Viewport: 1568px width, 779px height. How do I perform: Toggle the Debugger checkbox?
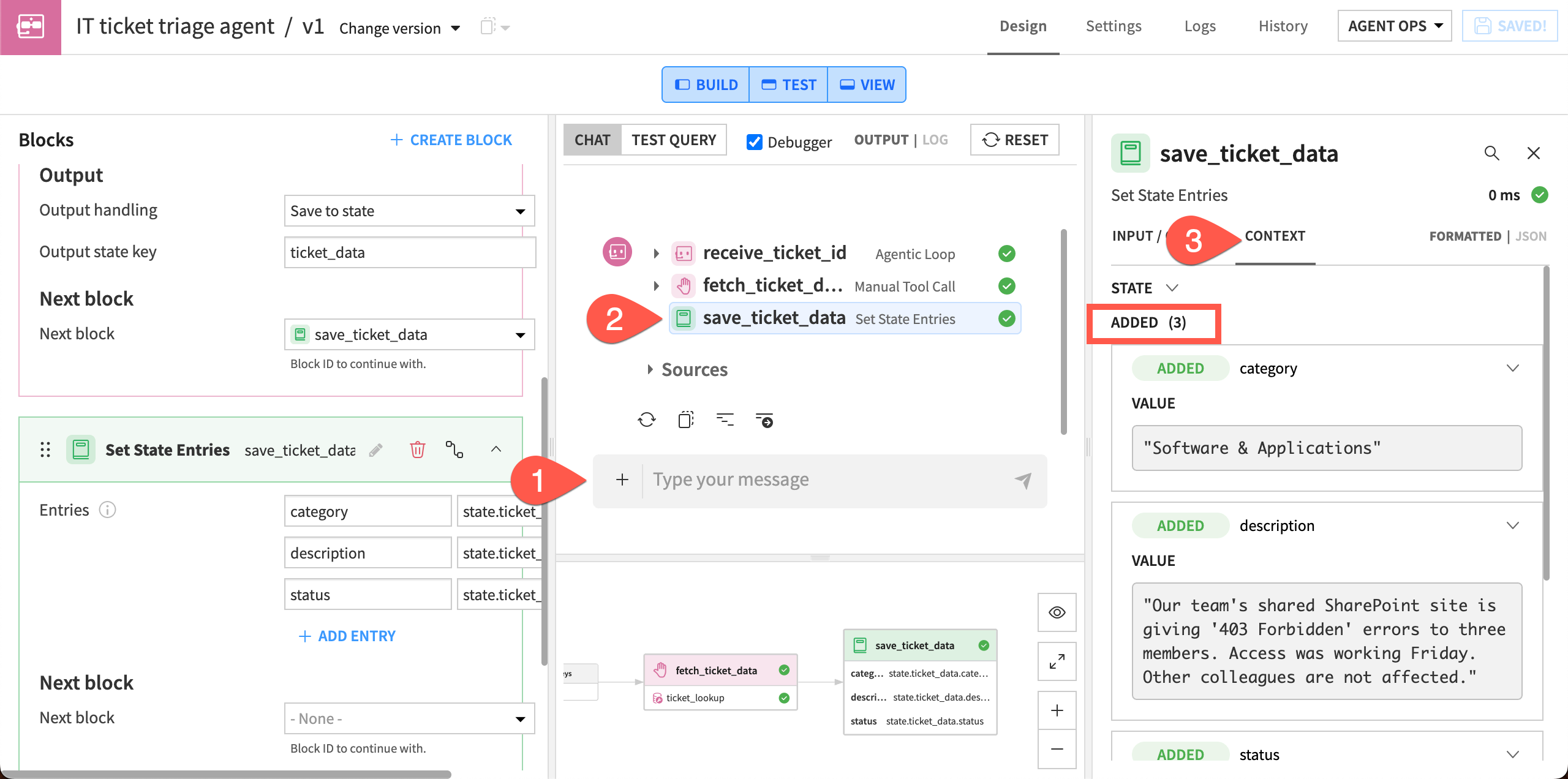pyautogui.click(x=755, y=142)
